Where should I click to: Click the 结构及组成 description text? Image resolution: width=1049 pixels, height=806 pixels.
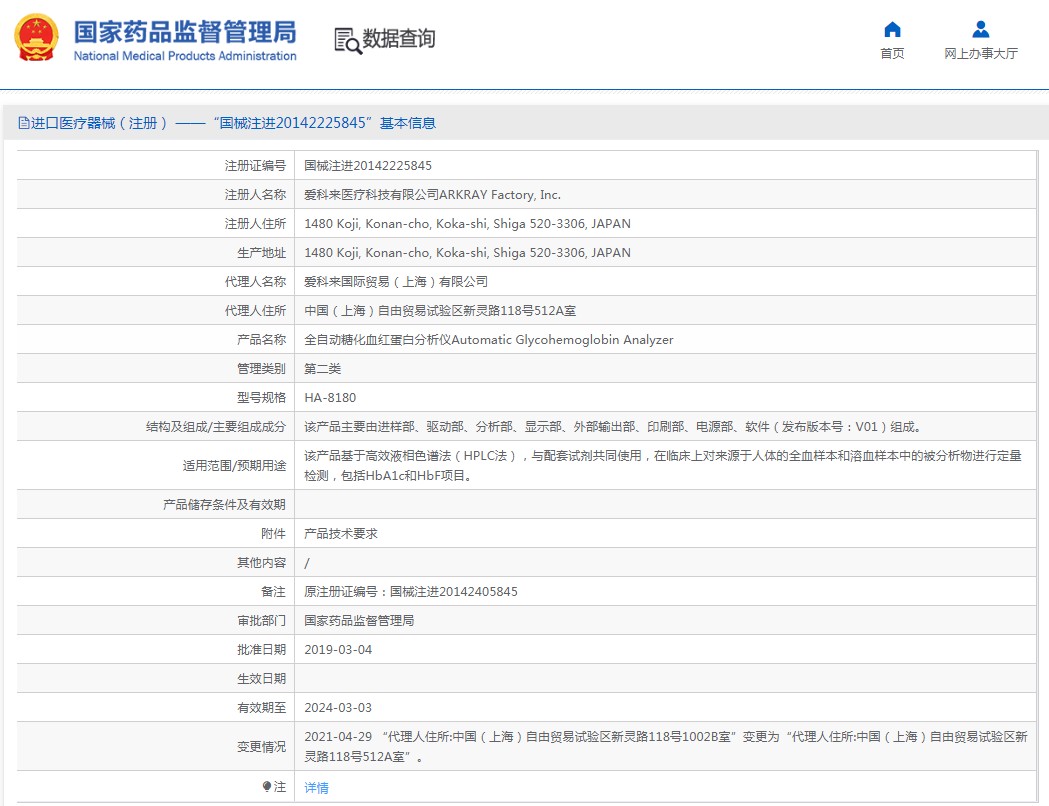tap(613, 427)
